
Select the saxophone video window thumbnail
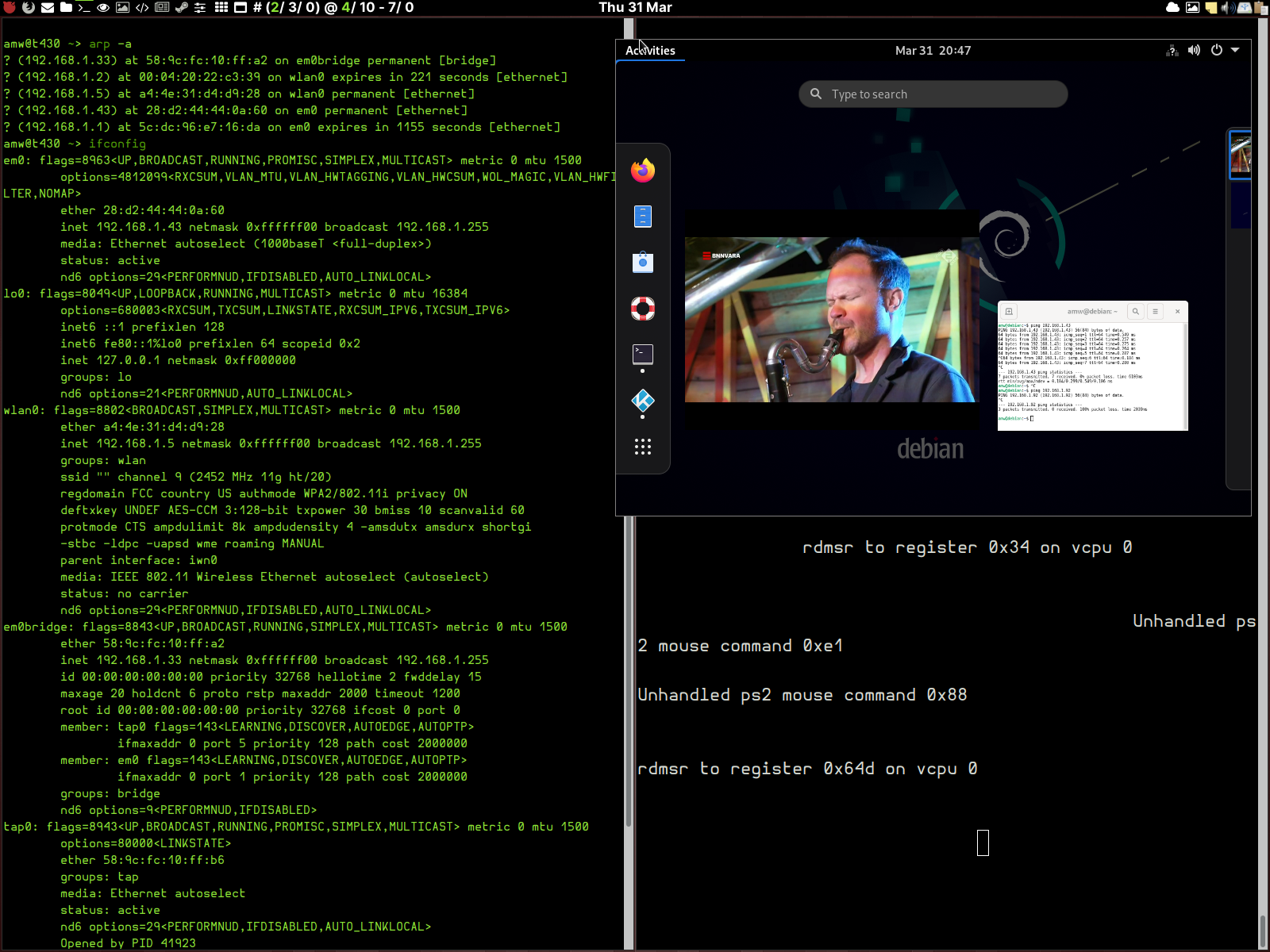click(x=832, y=320)
